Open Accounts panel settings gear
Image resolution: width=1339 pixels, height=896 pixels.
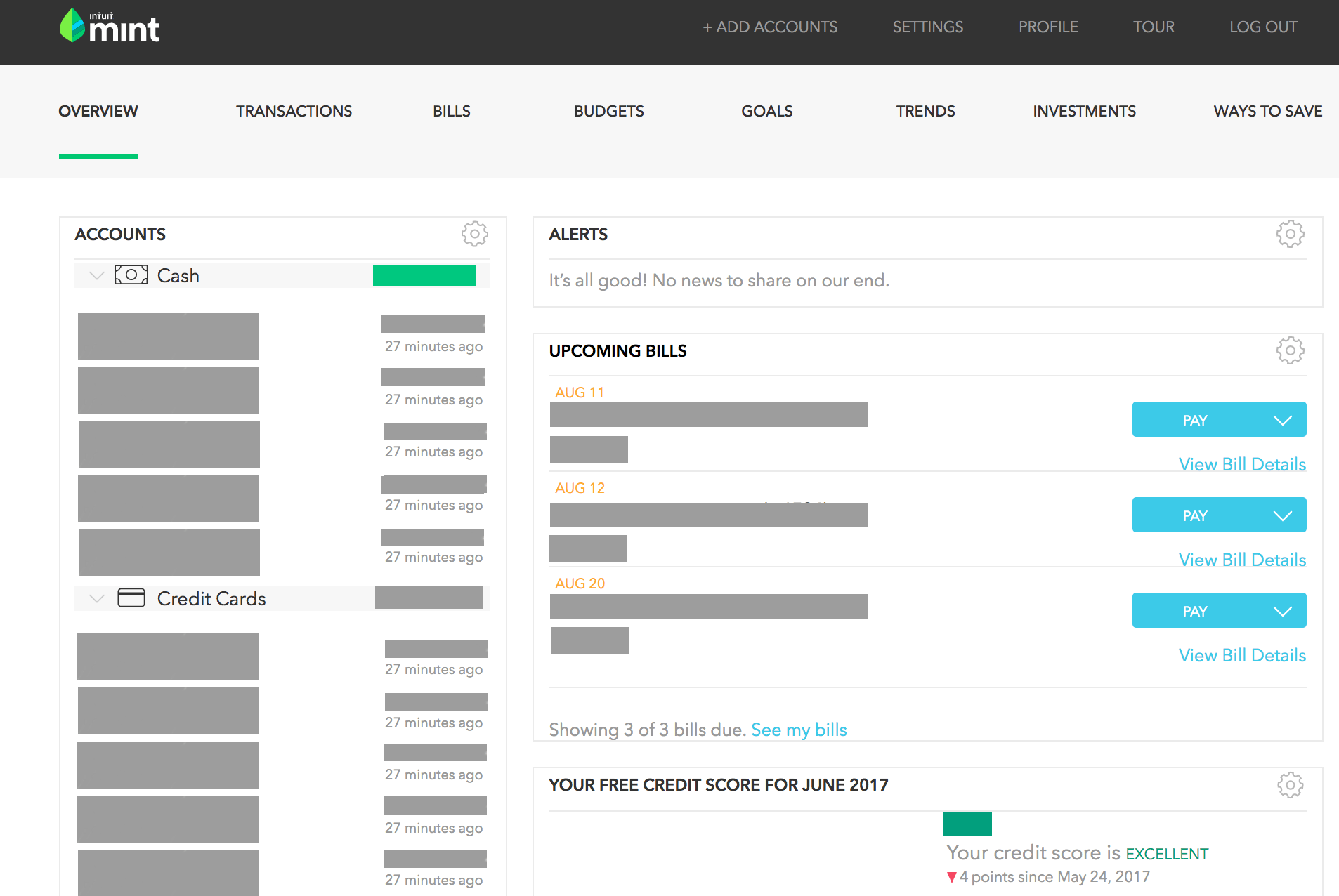coord(475,234)
